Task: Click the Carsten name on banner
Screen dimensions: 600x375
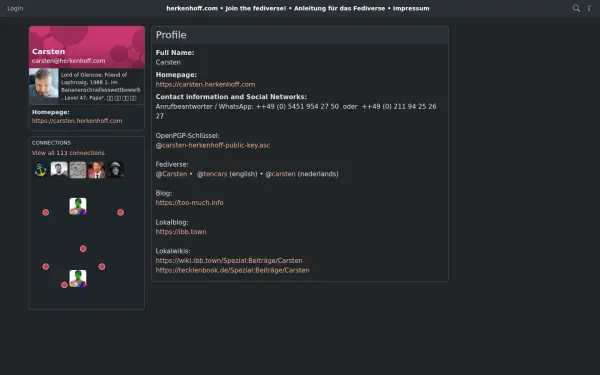Action: pos(48,51)
